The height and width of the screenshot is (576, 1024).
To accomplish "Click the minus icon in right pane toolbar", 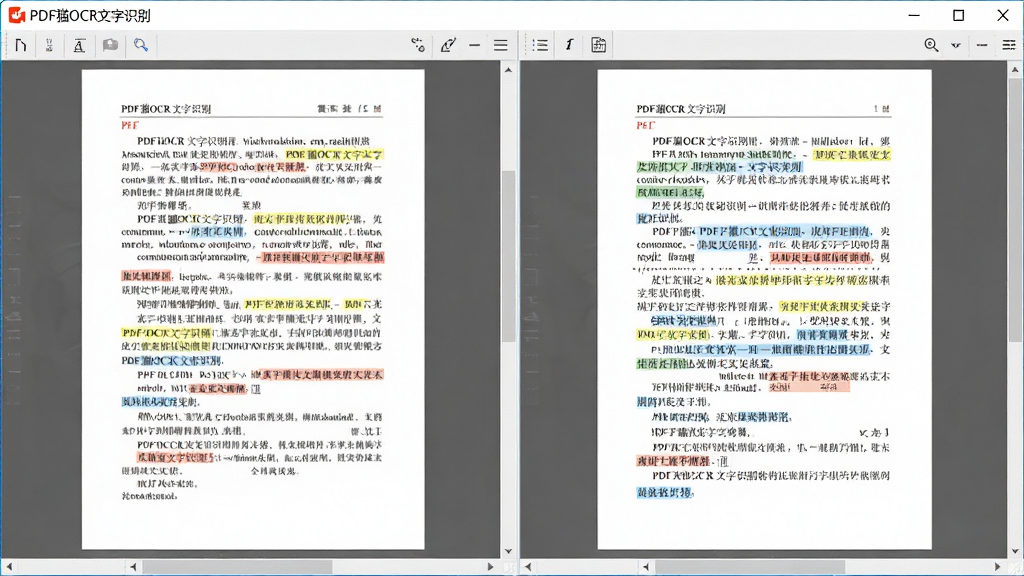I will pyautogui.click(x=982, y=45).
